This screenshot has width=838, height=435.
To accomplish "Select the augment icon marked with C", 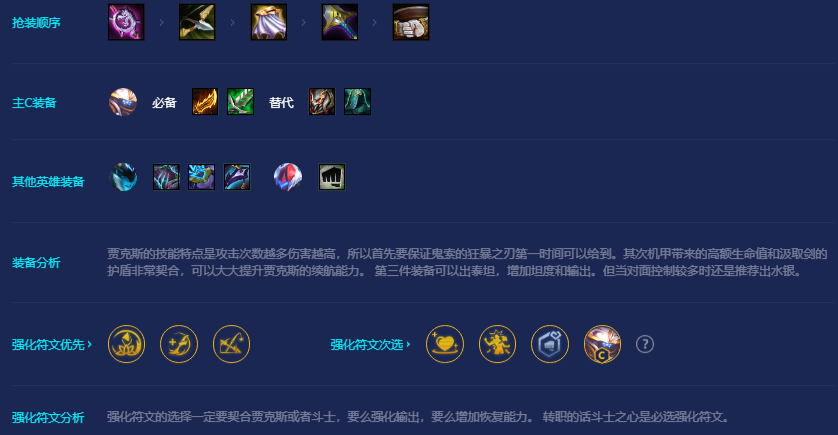I will (602, 344).
